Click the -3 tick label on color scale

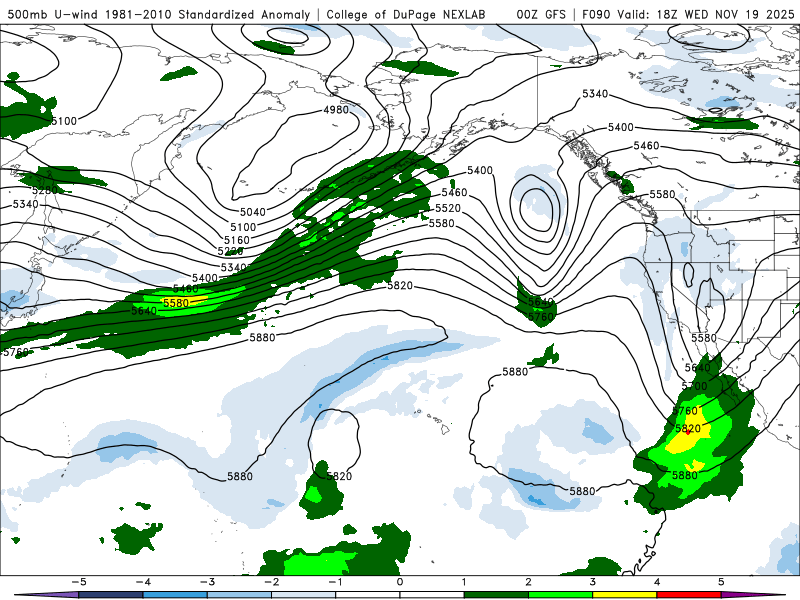207,582
